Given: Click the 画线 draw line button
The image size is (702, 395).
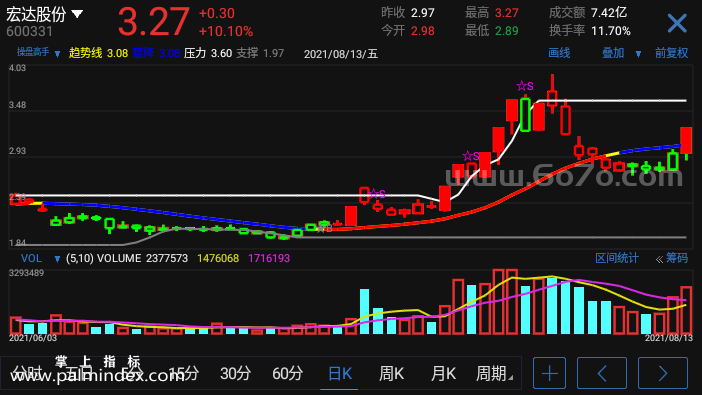Looking at the screenshot, I should pyautogui.click(x=559, y=53).
